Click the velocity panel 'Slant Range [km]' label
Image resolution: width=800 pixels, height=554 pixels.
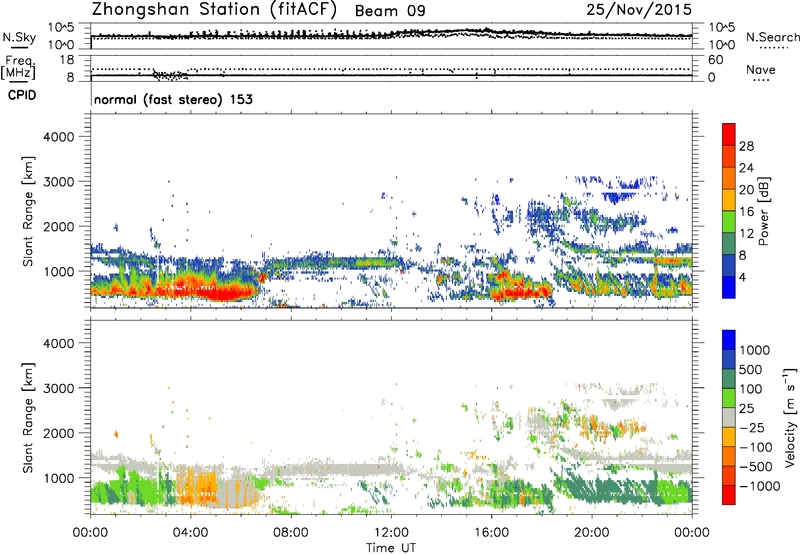point(28,417)
